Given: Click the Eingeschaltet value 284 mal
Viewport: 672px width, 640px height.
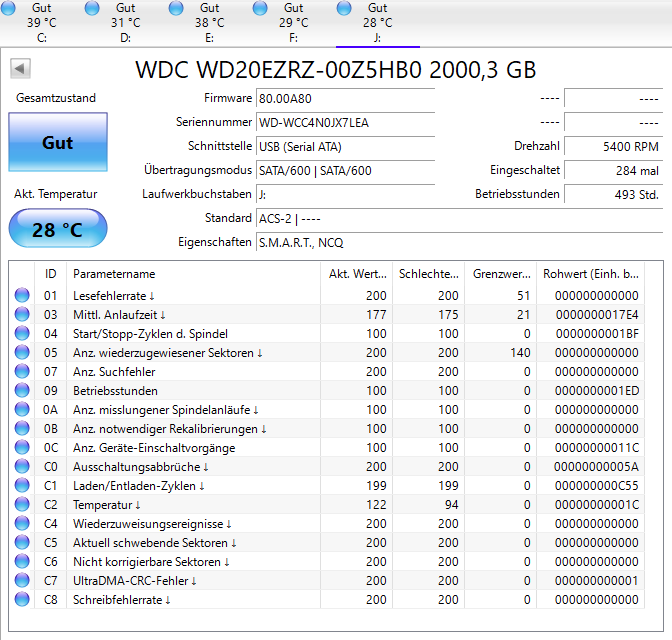Looking at the screenshot, I should tap(613, 171).
